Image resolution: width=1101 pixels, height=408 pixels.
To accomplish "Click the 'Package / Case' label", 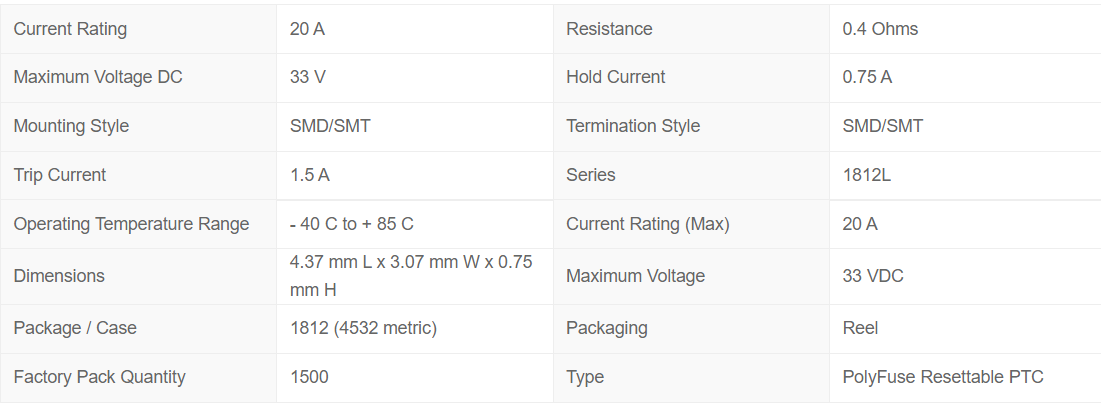I will point(75,328).
